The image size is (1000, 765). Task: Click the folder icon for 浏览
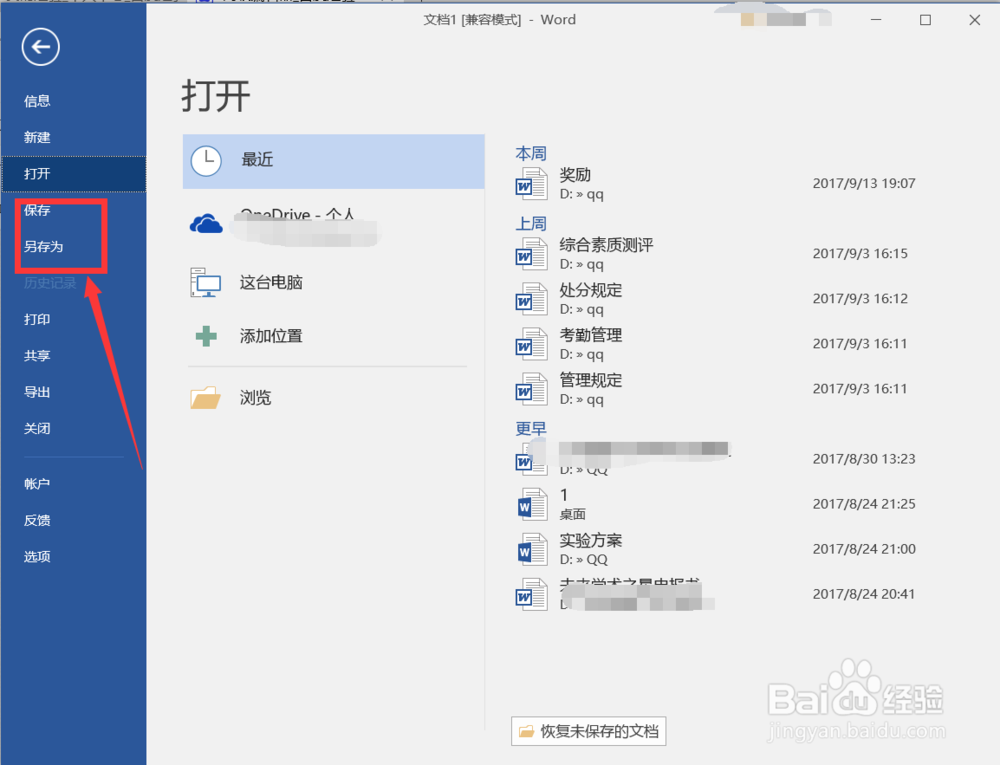click(205, 398)
